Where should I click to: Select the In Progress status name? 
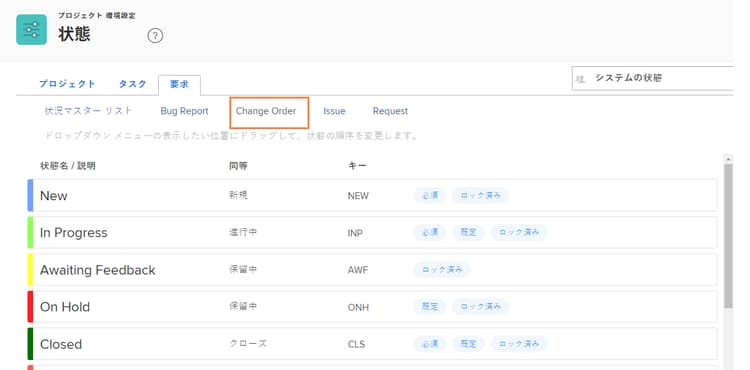pos(74,233)
